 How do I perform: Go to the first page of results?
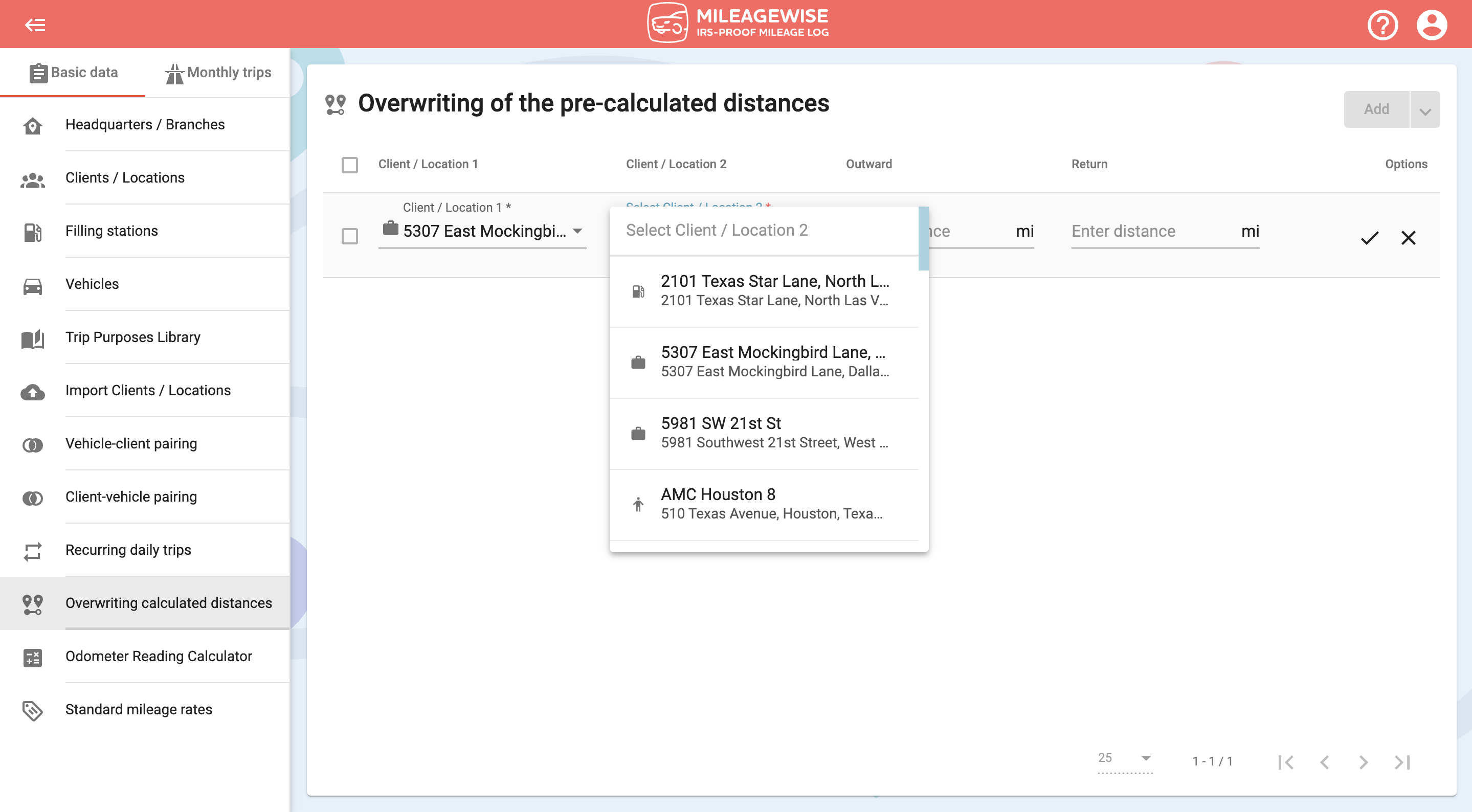(1285, 761)
